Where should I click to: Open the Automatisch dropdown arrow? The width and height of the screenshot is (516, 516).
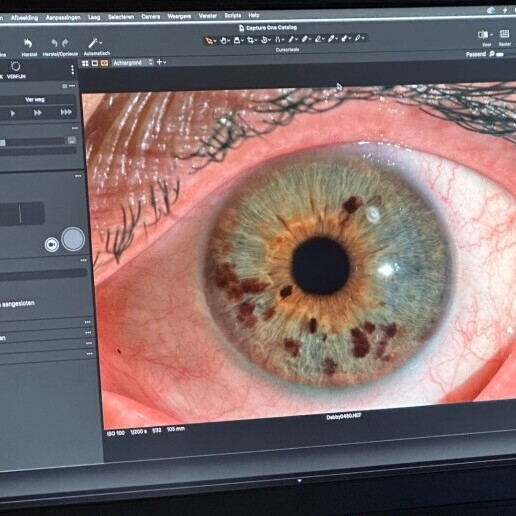(x=101, y=43)
